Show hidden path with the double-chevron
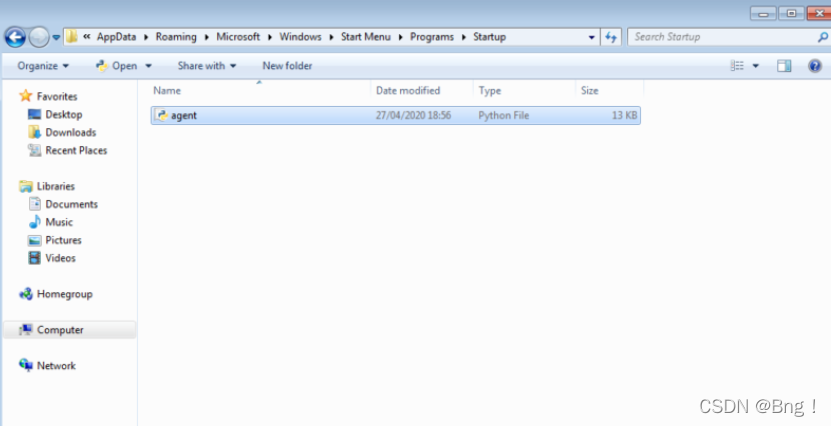The height and width of the screenshot is (426, 831). pyautogui.click(x=86, y=37)
